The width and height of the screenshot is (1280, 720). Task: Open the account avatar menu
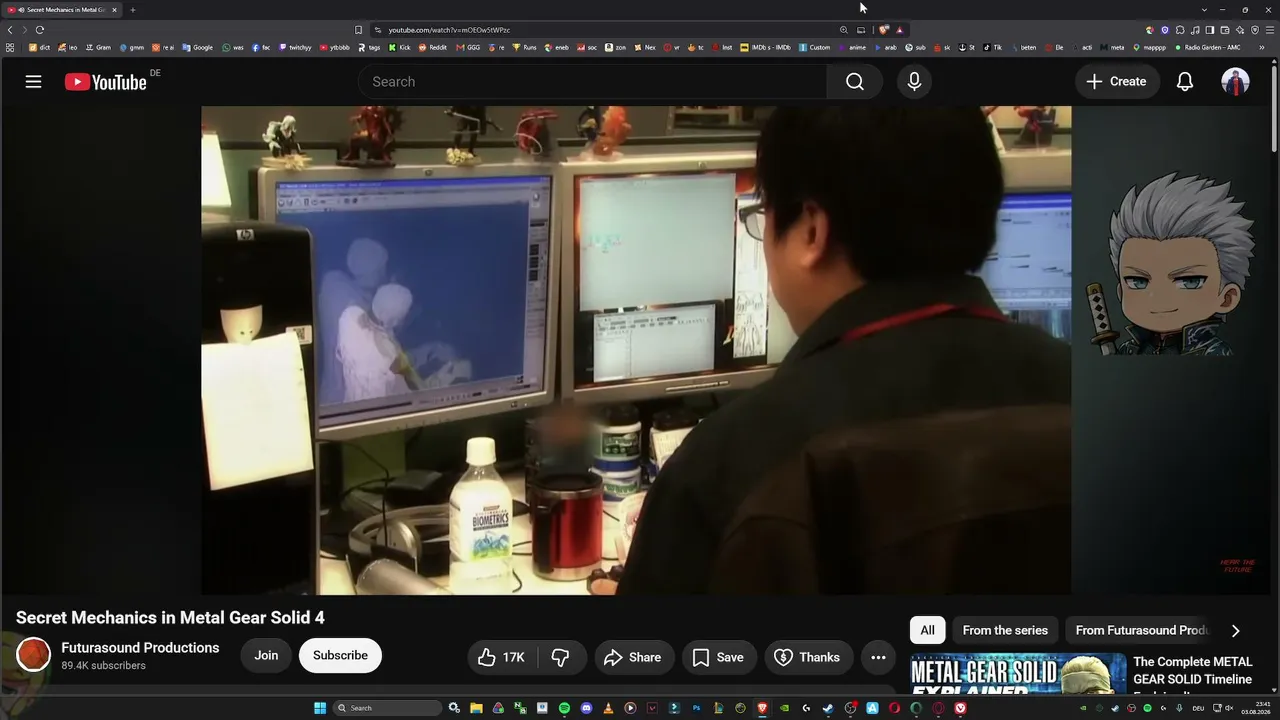pyautogui.click(x=1235, y=82)
